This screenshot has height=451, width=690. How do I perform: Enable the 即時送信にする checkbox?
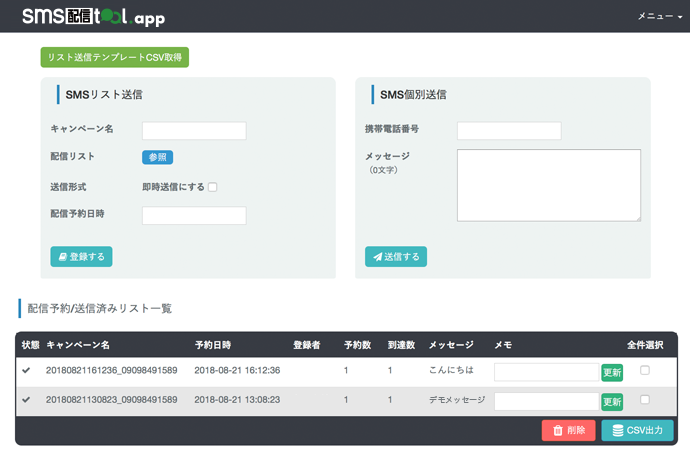(213, 187)
